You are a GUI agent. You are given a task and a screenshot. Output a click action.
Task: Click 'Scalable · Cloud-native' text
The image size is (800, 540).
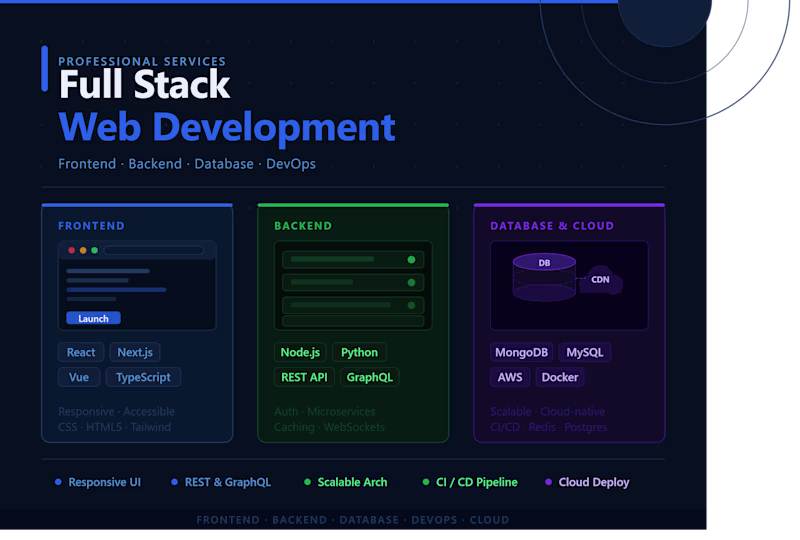(547, 411)
